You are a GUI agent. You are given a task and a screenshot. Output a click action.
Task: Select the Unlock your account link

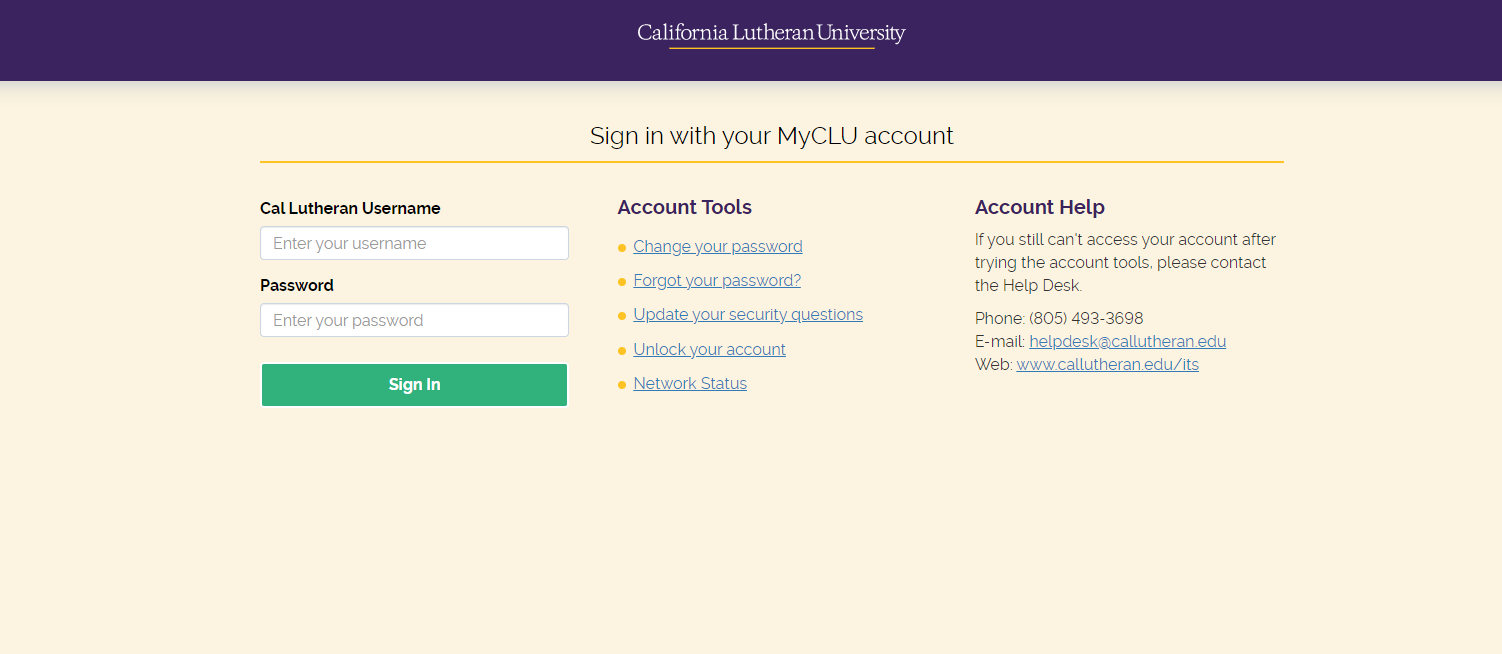709,349
